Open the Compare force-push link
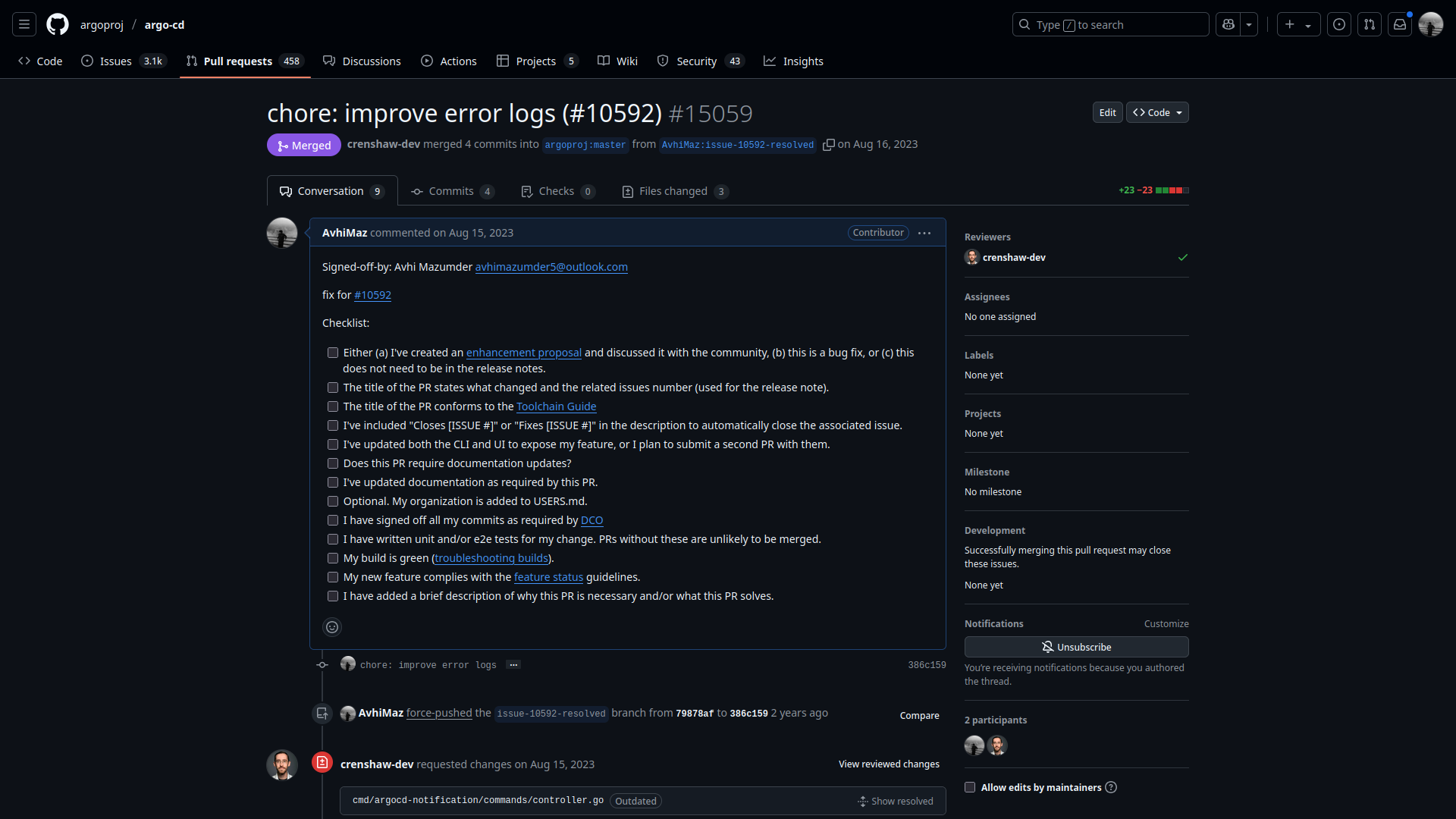The width and height of the screenshot is (1456, 819). [x=919, y=716]
